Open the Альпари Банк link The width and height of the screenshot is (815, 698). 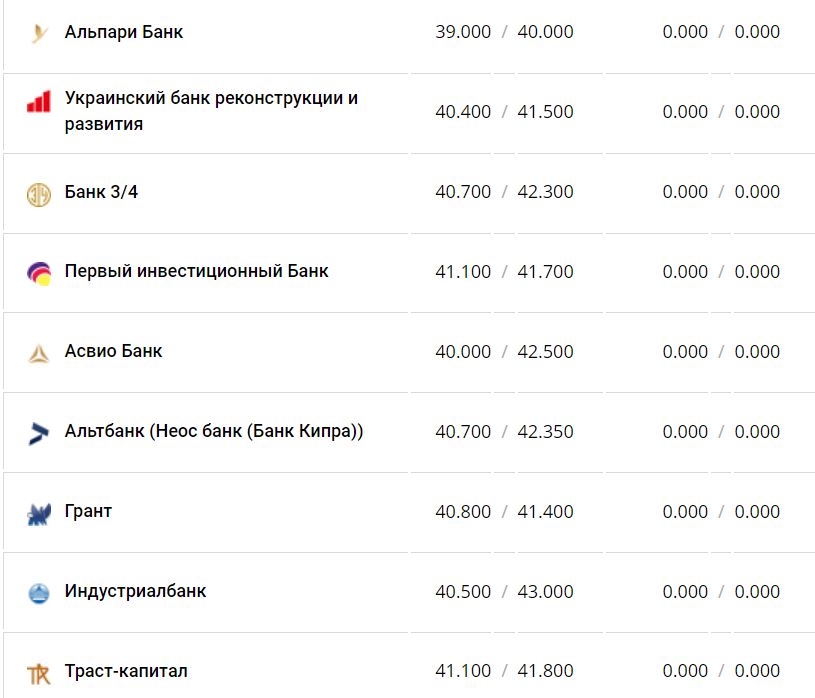pos(124,32)
